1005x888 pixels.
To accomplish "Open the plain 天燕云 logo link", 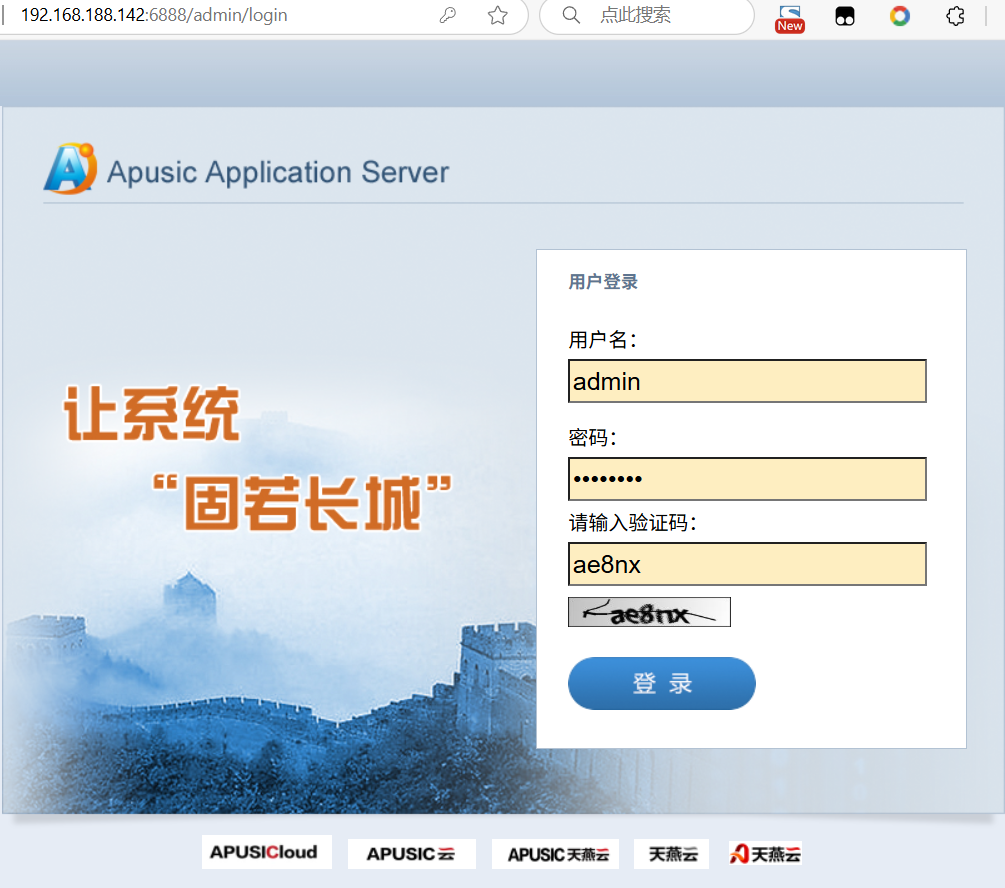I will click(x=672, y=854).
